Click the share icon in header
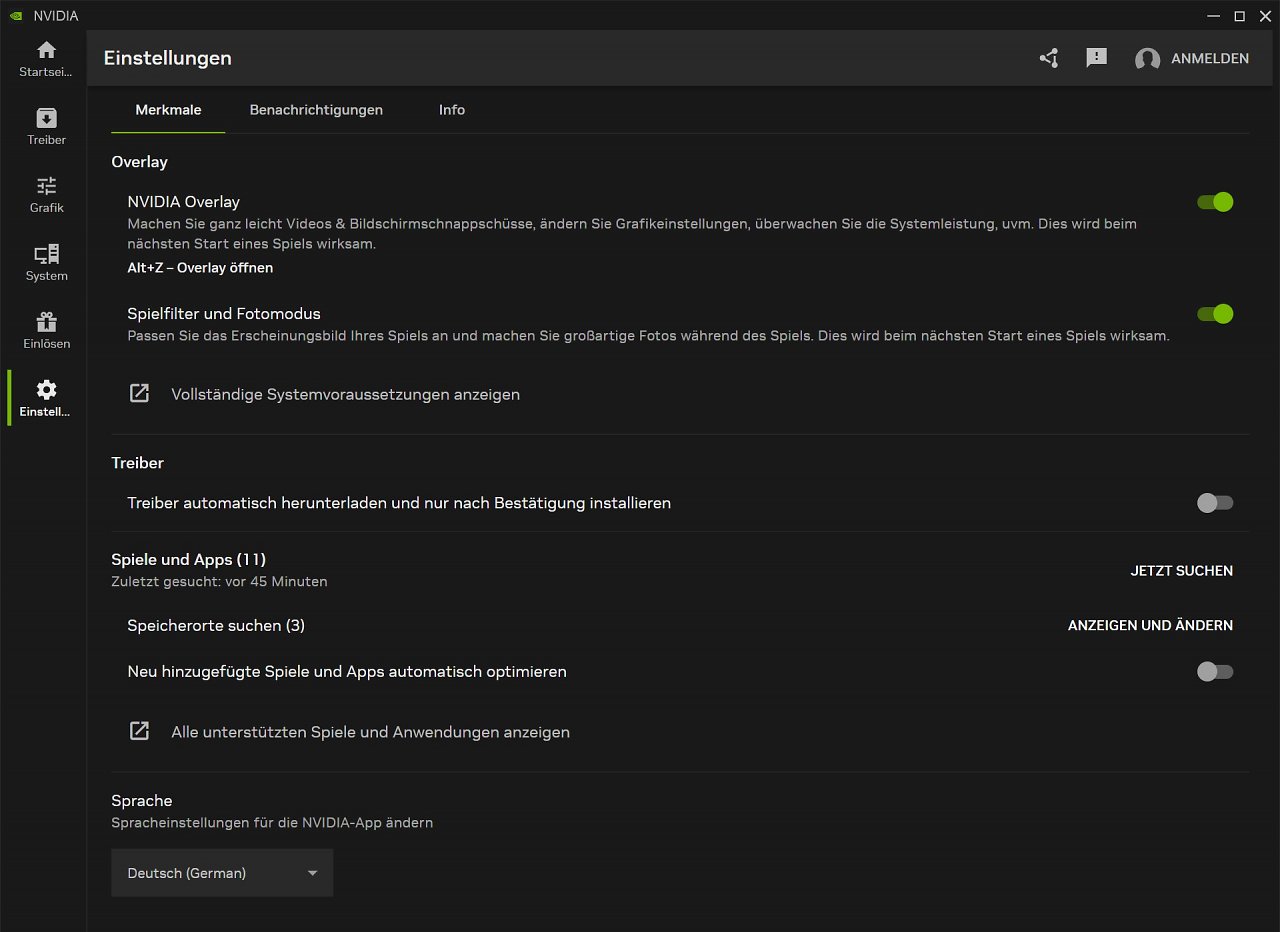 click(1048, 58)
